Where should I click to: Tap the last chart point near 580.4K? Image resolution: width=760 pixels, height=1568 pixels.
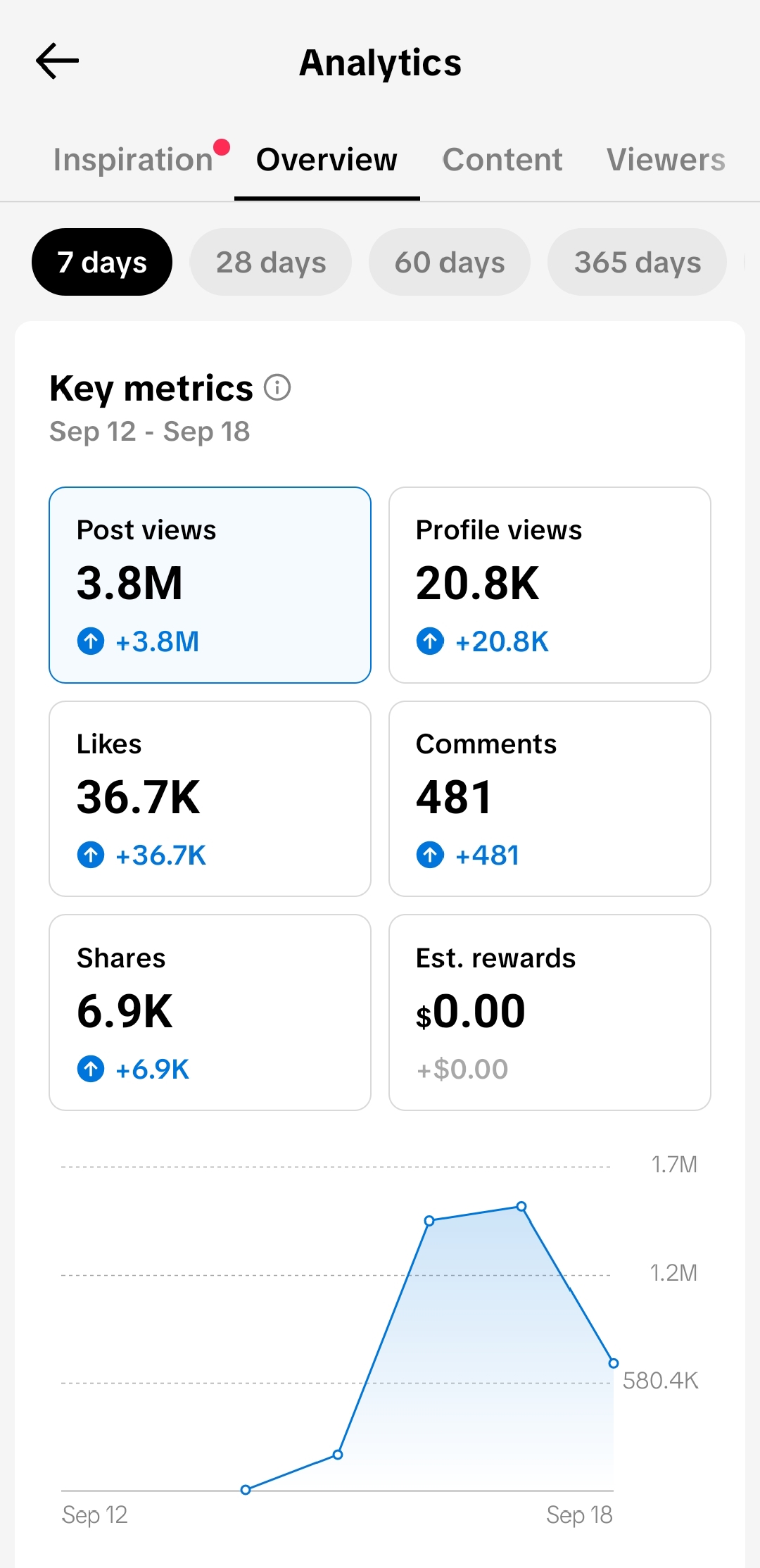614,1364
